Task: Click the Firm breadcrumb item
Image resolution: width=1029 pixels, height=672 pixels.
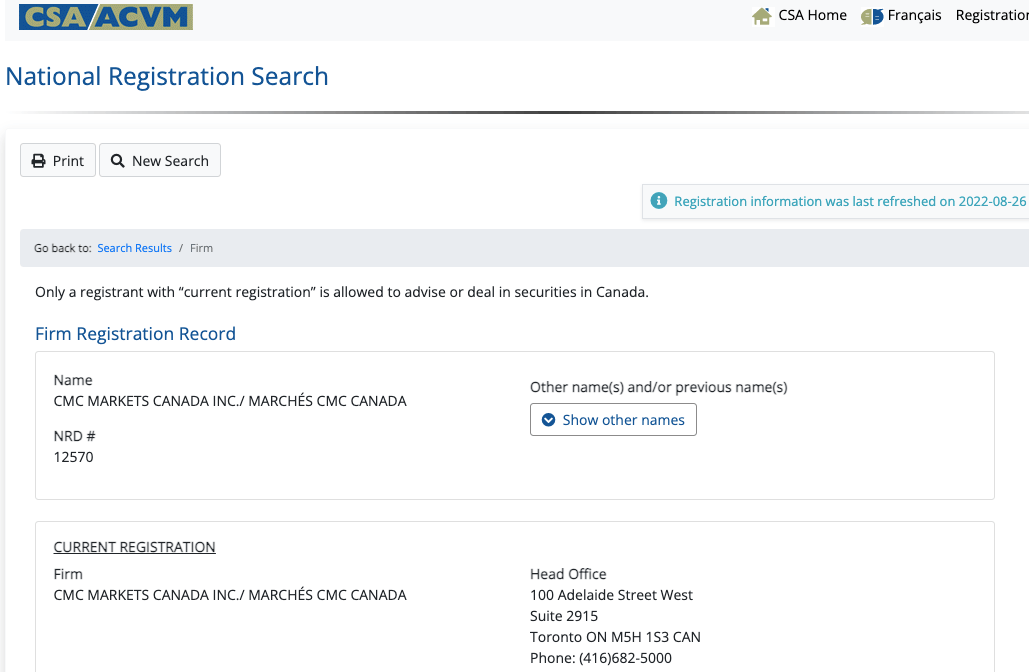Action: pos(201,248)
